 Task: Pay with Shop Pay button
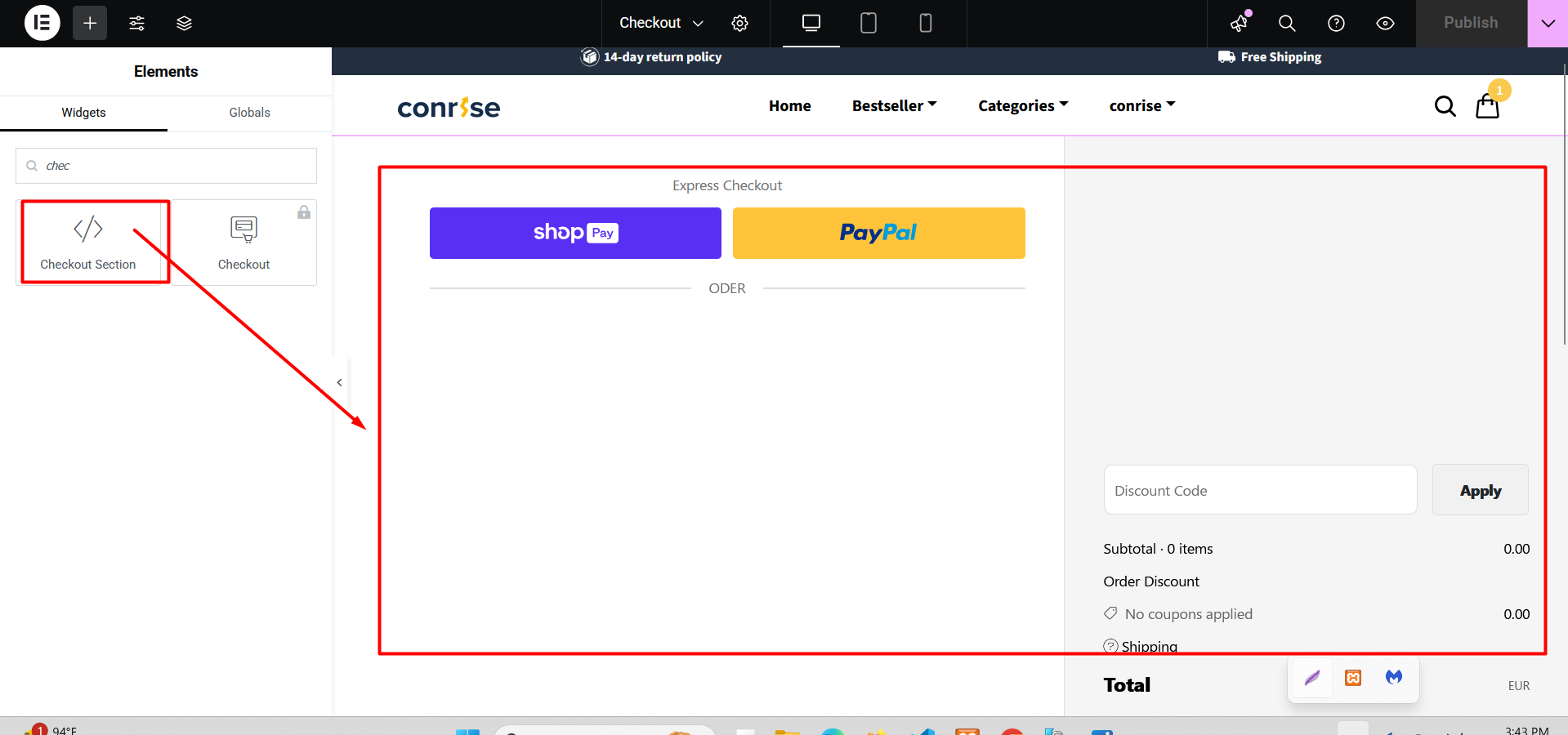(575, 233)
